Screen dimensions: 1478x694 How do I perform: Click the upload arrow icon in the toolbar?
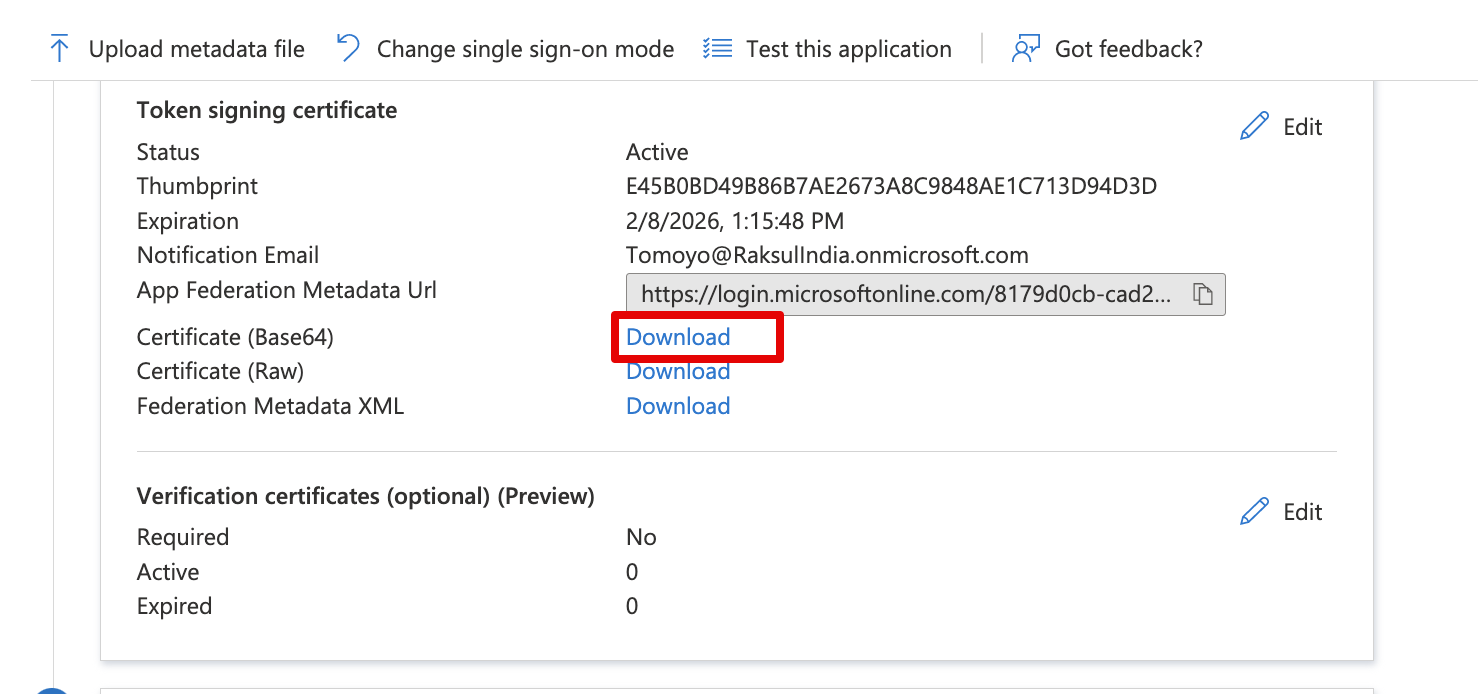tap(59, 49)
